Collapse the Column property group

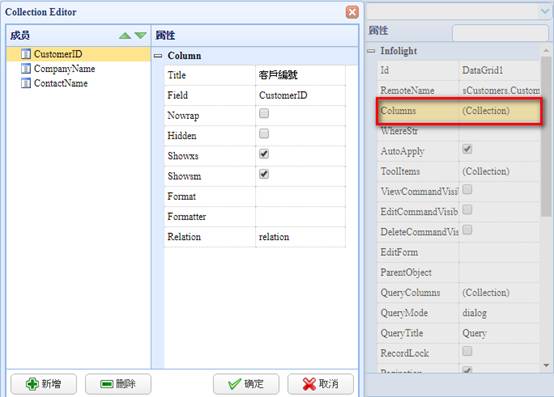pyautogui.click(x=158, y=56)
